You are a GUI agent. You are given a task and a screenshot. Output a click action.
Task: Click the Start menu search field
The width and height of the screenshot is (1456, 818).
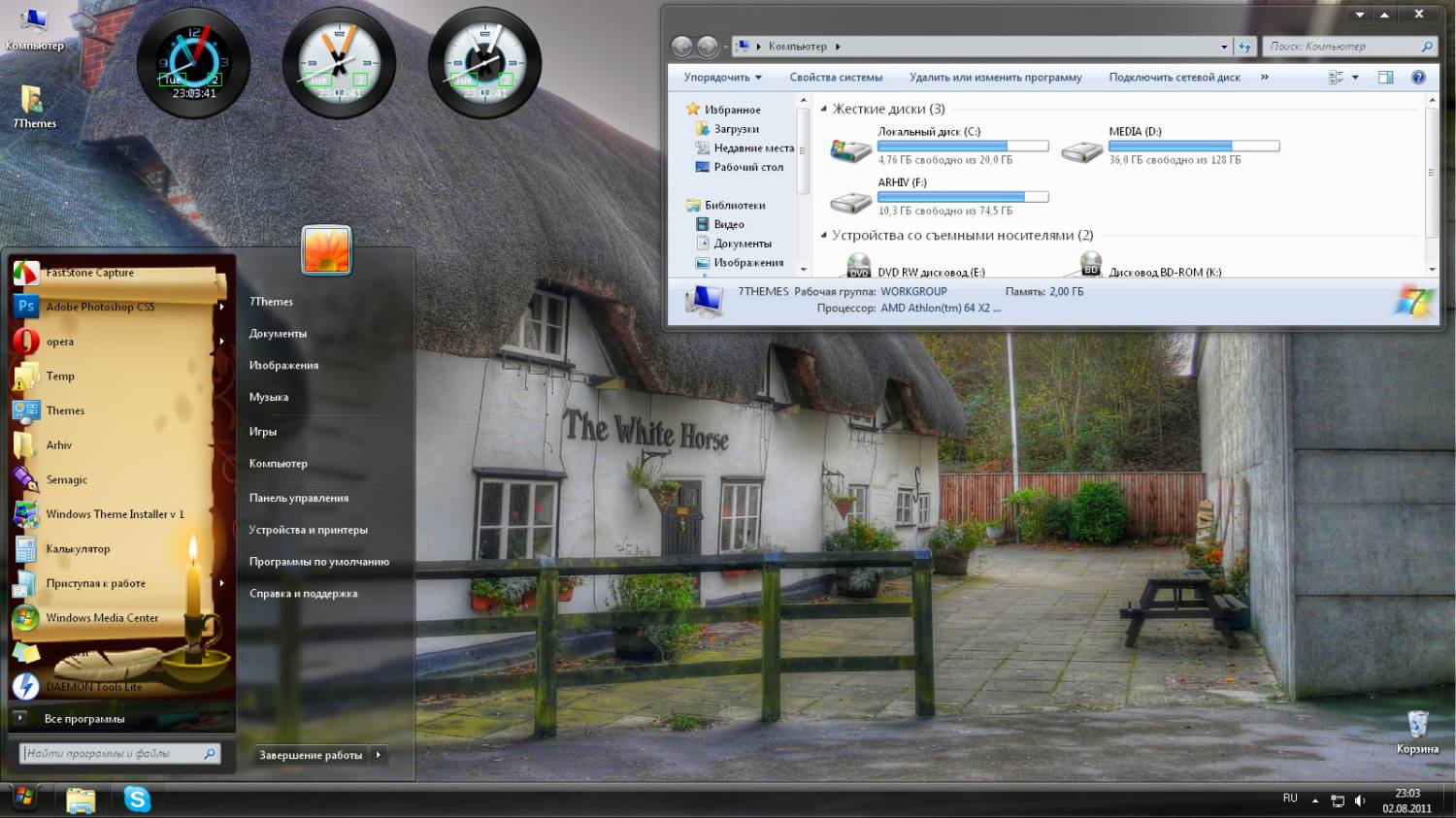coord(112,753)
